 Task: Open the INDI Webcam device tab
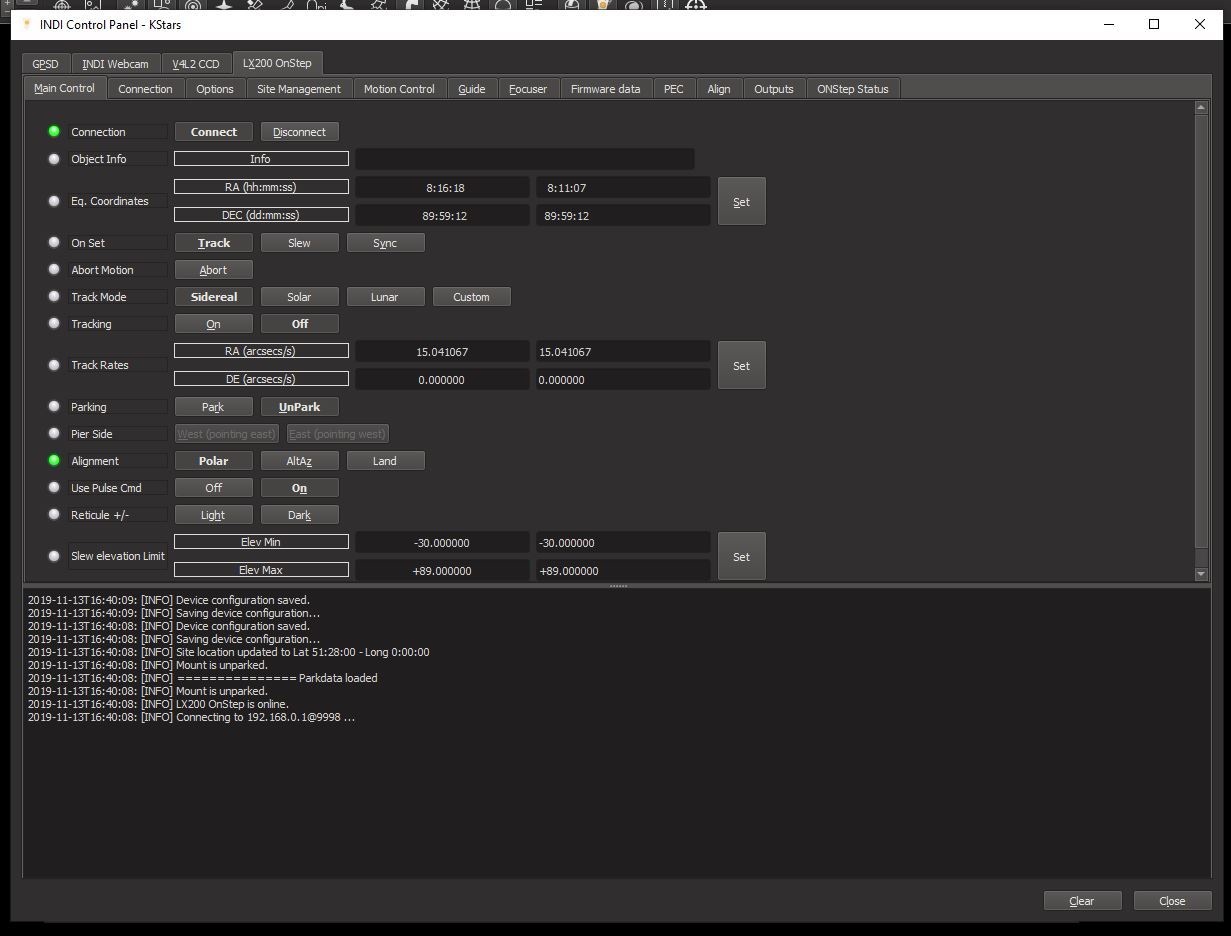[x=115, y=63]
